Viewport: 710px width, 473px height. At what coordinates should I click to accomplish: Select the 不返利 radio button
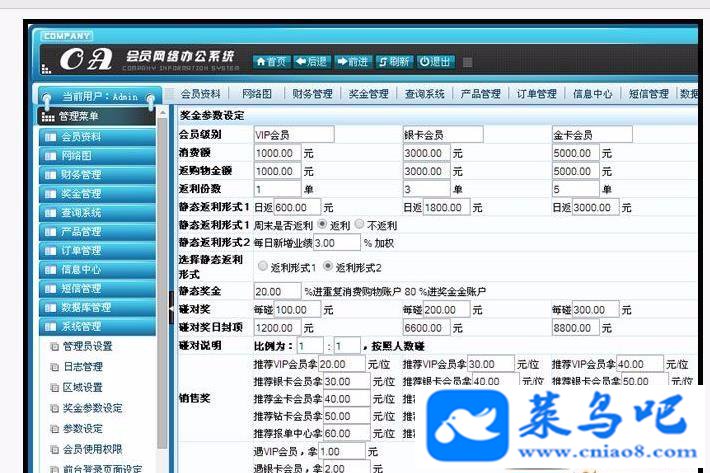point(359,224)
